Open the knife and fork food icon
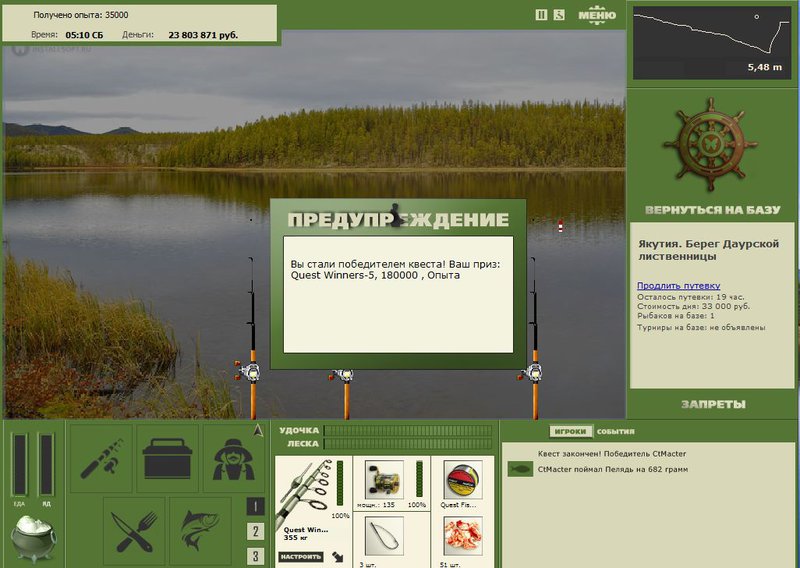Screen dimensions: 800x568 pos(134,531)
